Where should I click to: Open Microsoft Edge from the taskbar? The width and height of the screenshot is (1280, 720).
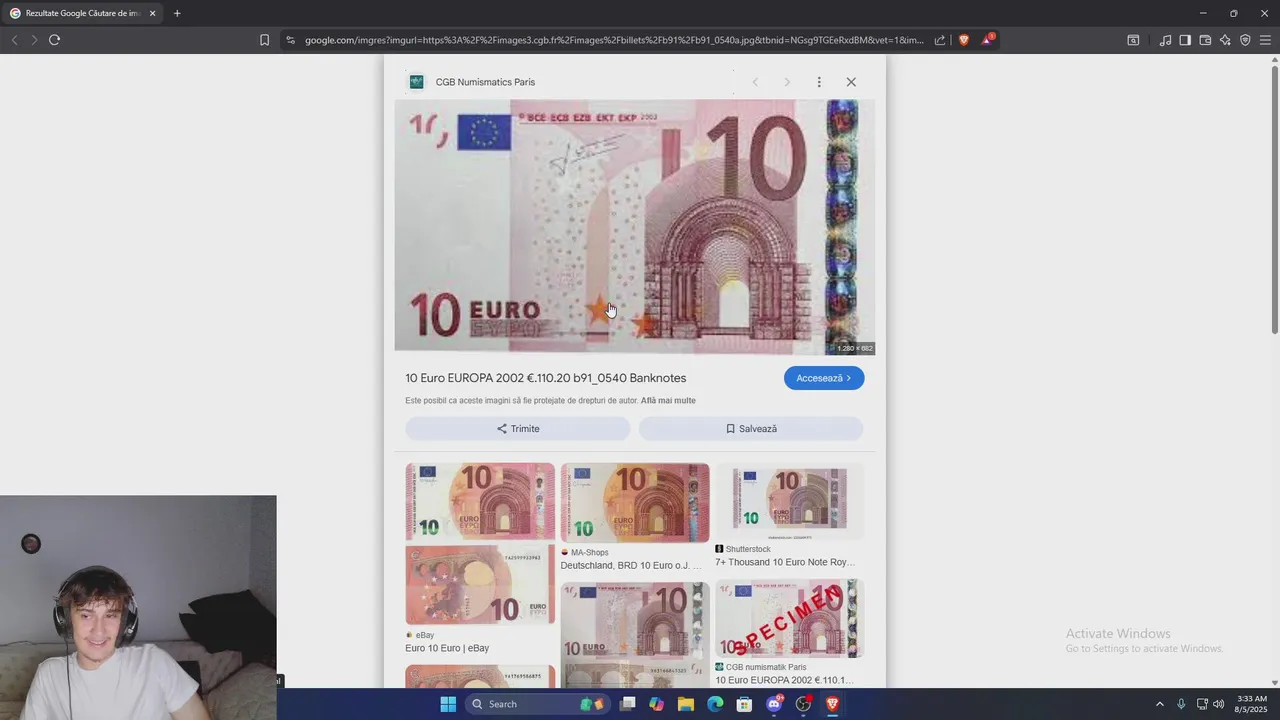715,704
